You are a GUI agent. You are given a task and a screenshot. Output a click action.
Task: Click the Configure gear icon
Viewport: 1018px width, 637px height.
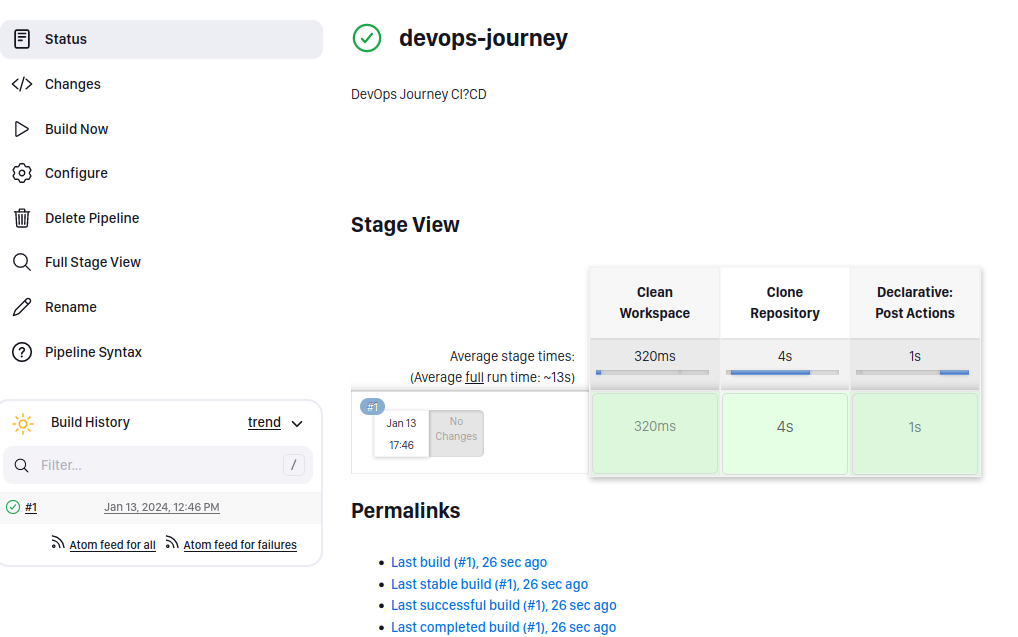(22, 173)
